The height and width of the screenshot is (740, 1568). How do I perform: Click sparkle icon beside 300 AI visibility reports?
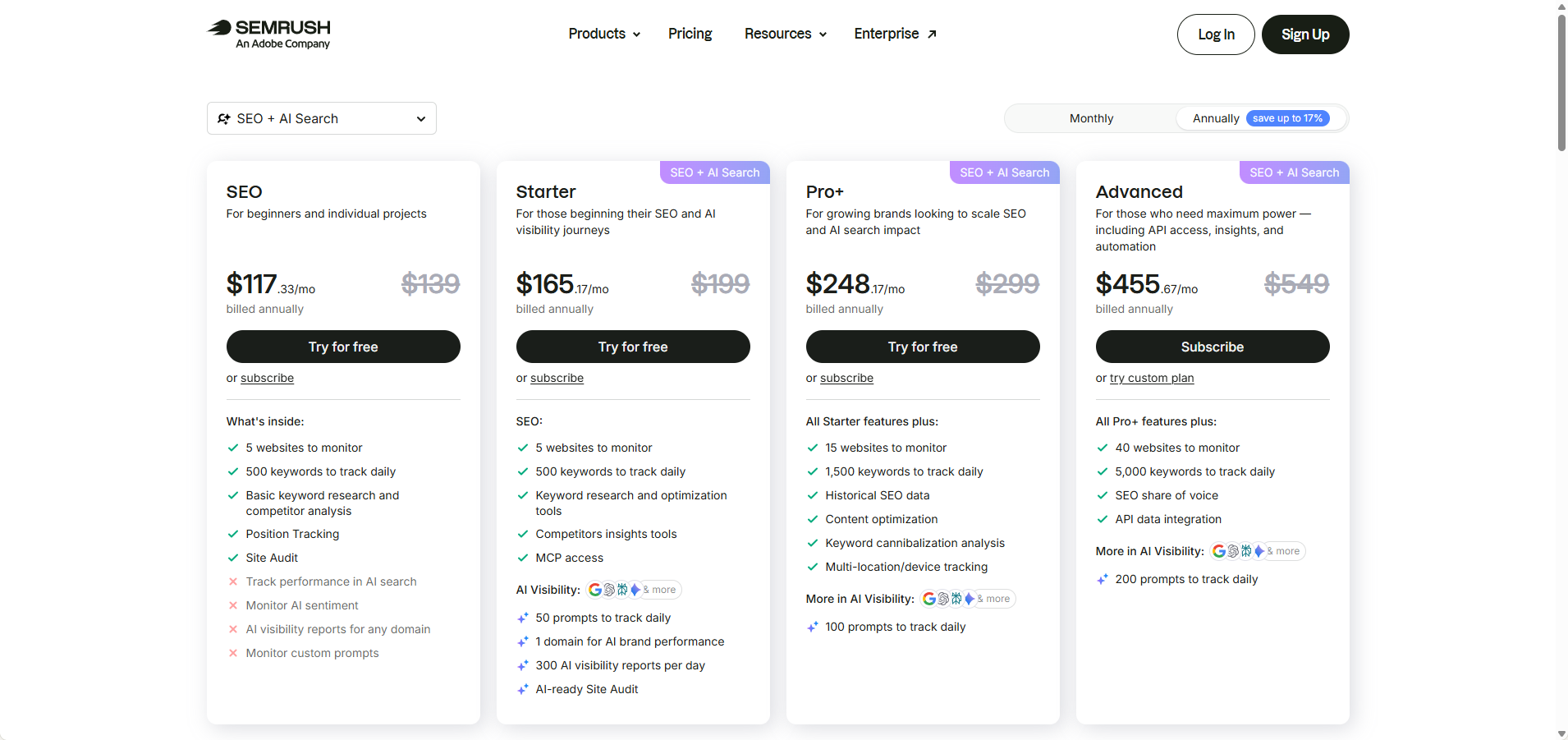pyautogui.click(x=522, y=665)
